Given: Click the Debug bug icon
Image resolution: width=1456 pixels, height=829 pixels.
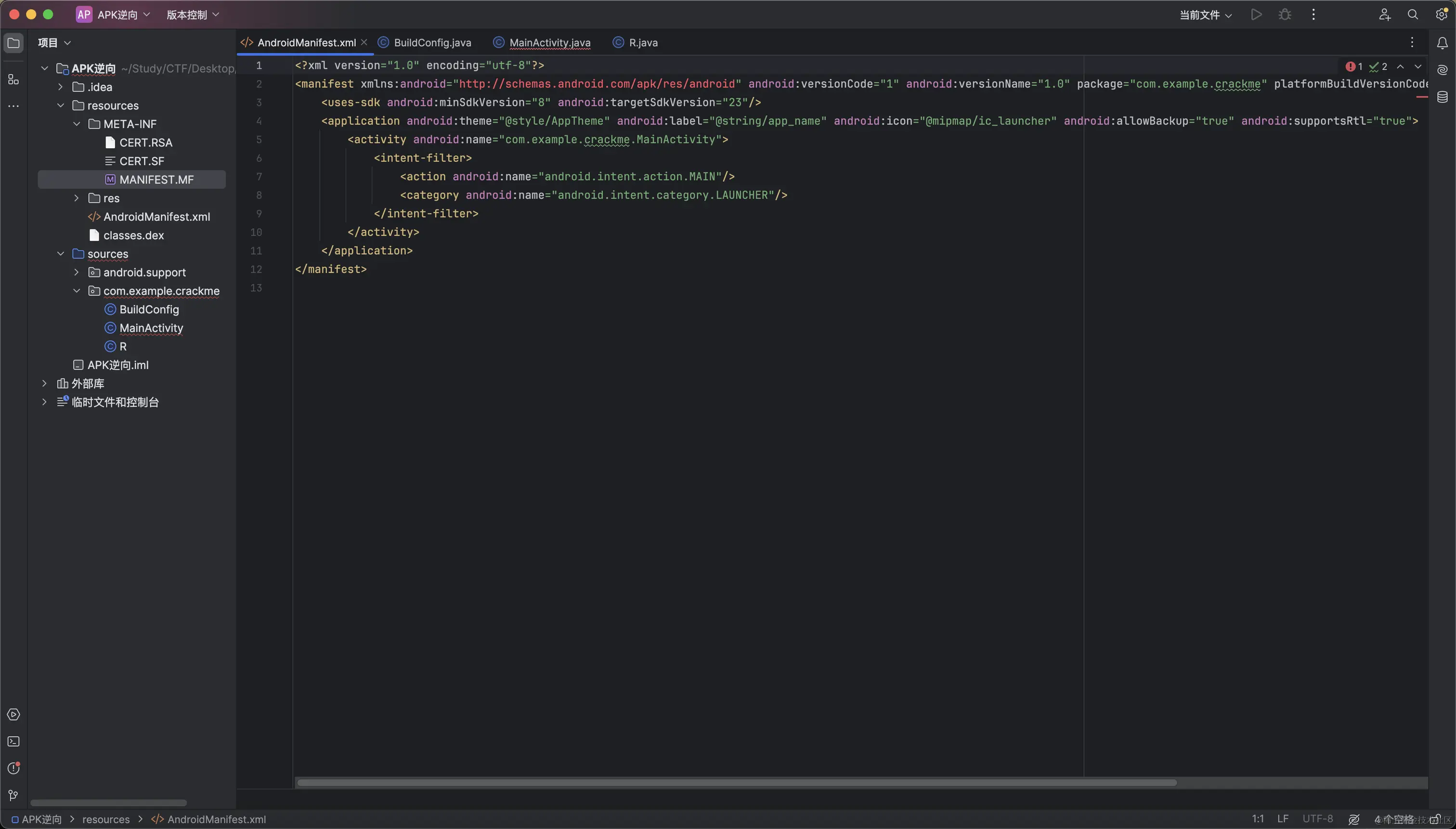Looking at the screenshot, I should pyautogui.click(x=1285, y=15).
